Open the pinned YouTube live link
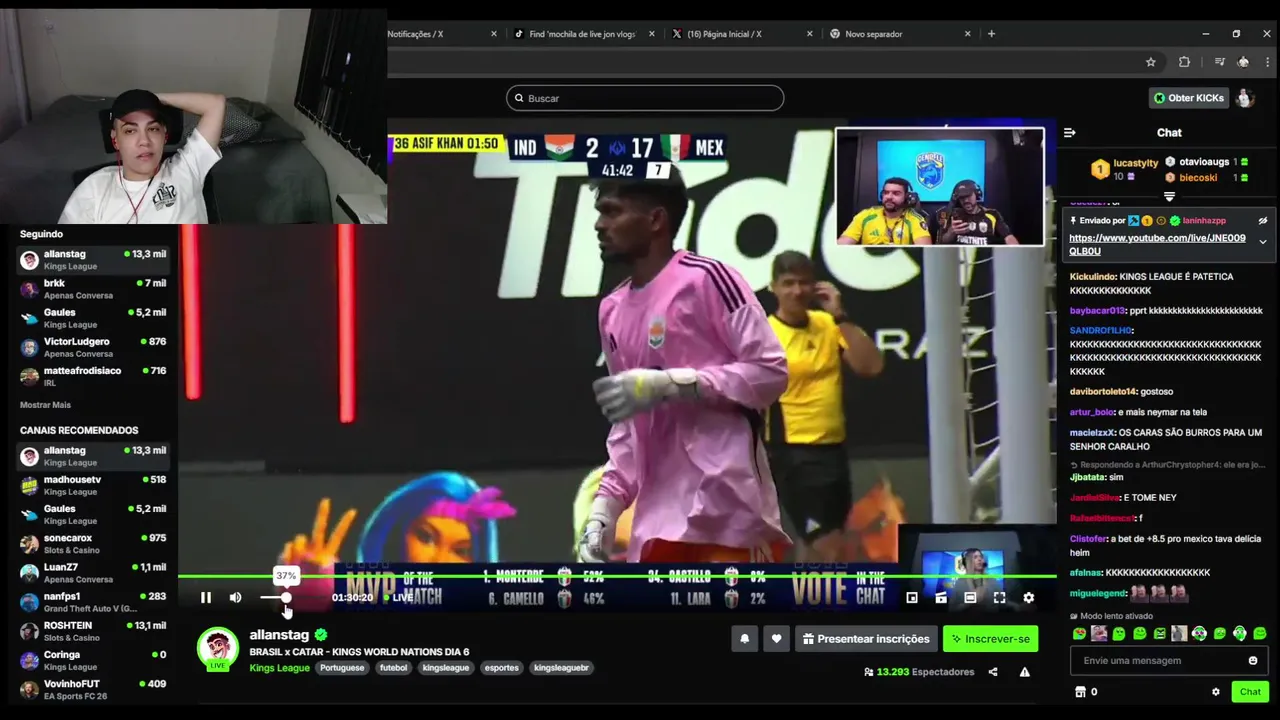This screenshot has height=720, width=1280. click(1157, 245)
